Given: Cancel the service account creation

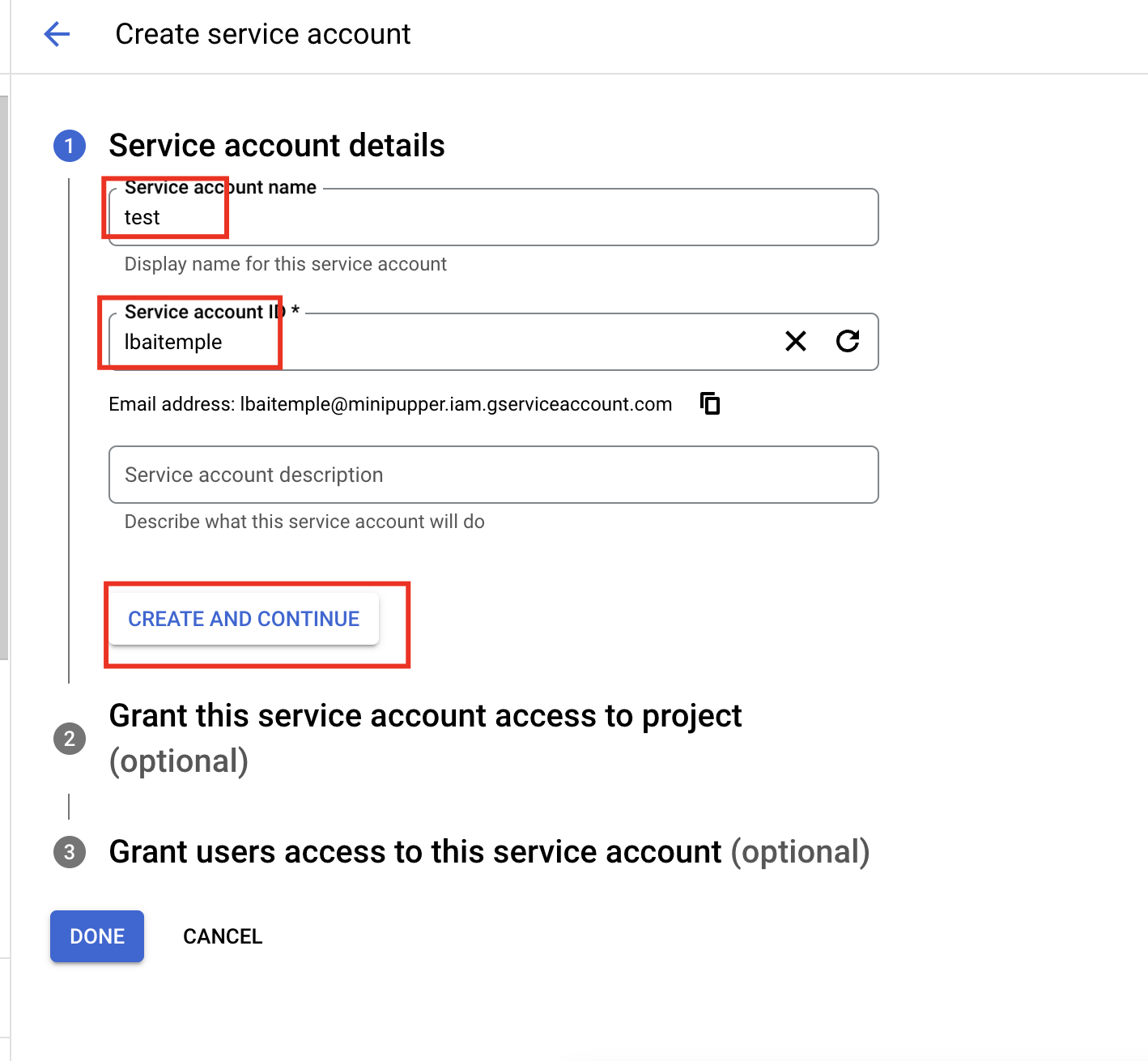Looking at the screenshot, I should click(223, 936).
